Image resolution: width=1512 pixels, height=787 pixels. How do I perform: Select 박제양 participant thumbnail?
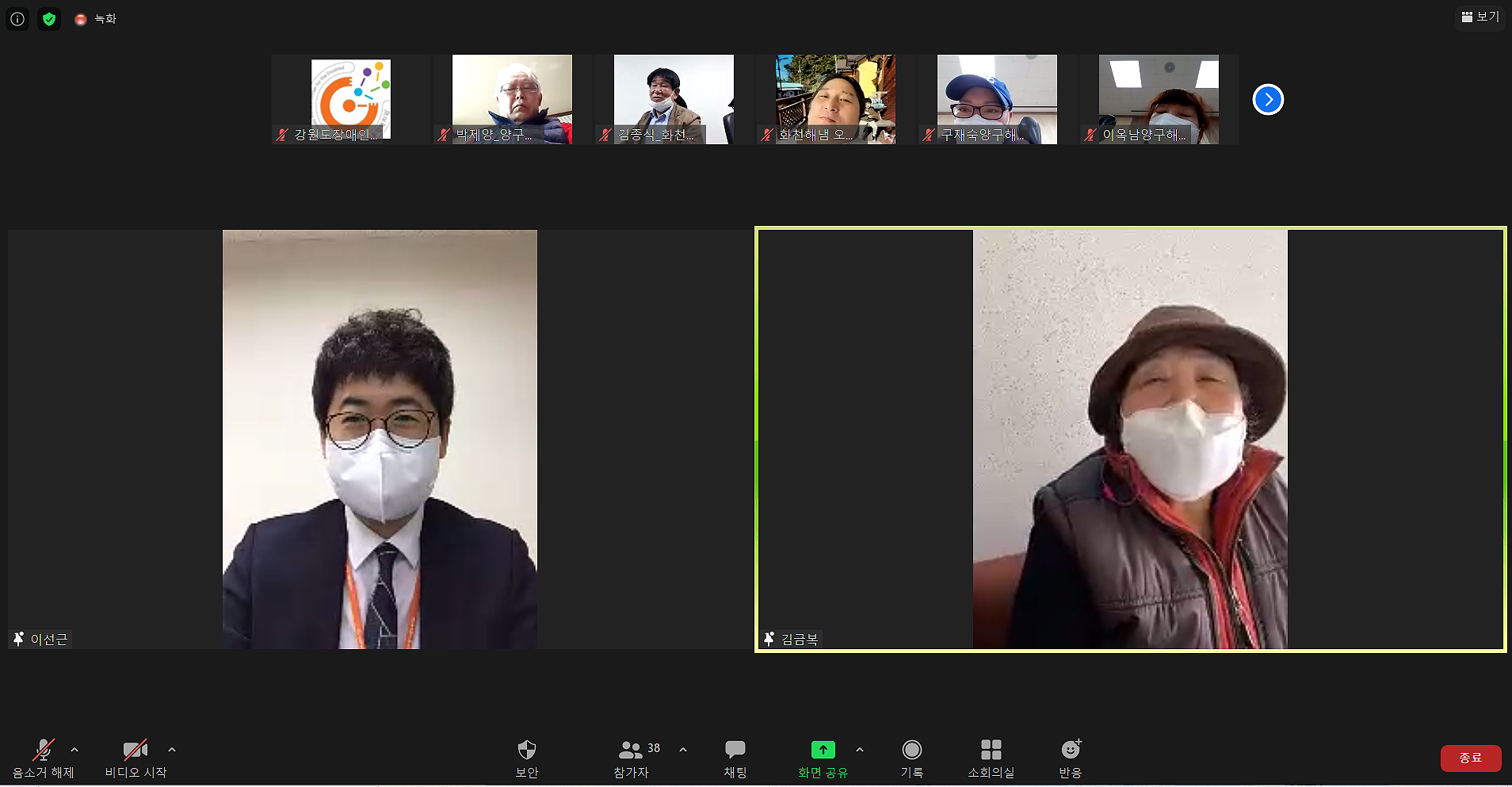coord(512,99)
